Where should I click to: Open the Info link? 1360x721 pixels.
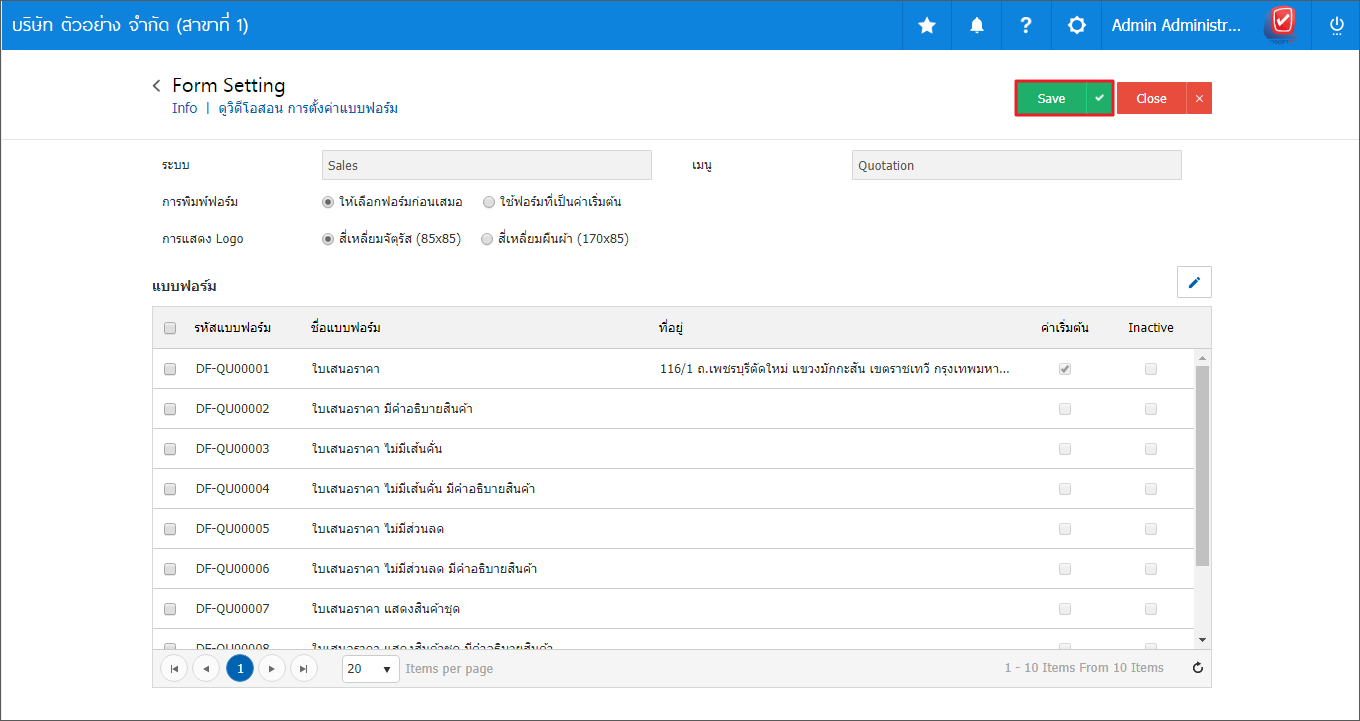(x=185, y=108)
